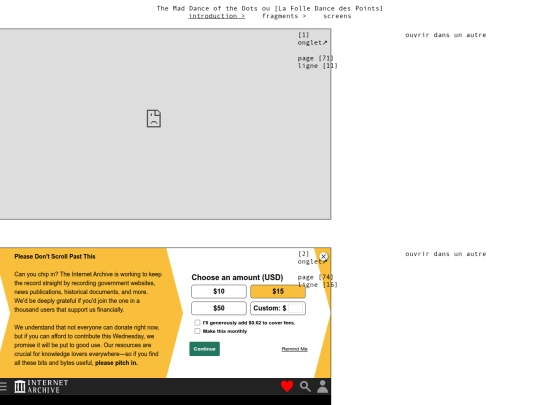Focus the Custom dollar amount field
Viewport: 540px width, 405px height.
coord(295,308)
